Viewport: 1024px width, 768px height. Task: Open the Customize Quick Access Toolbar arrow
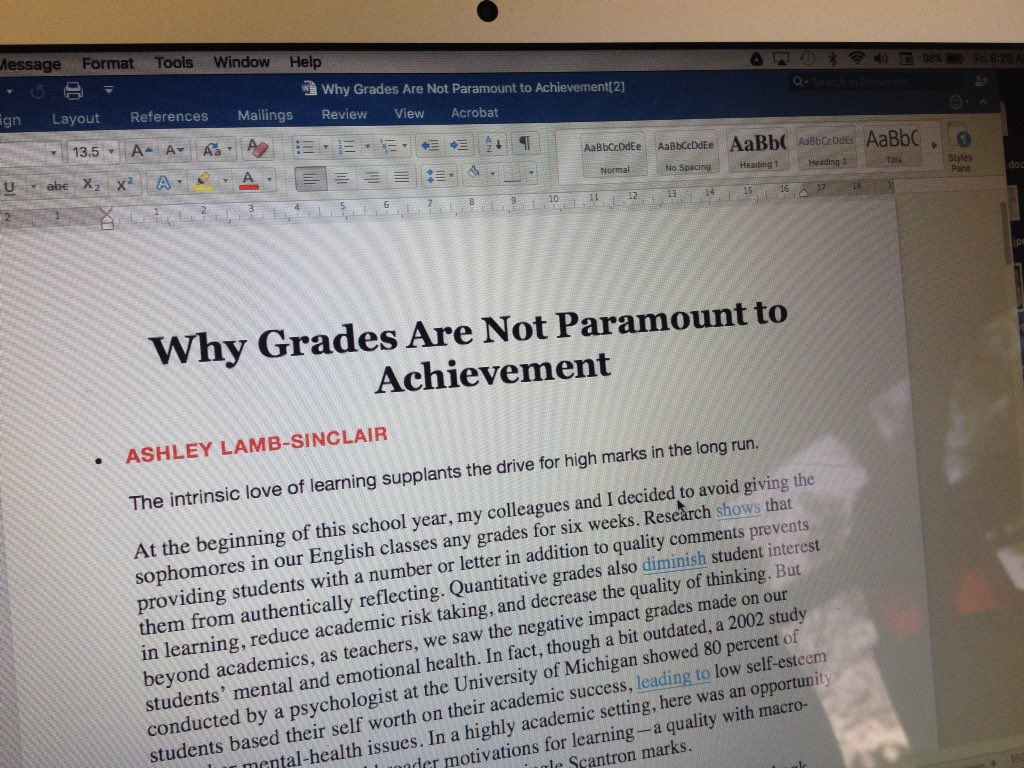pos(108,89)
